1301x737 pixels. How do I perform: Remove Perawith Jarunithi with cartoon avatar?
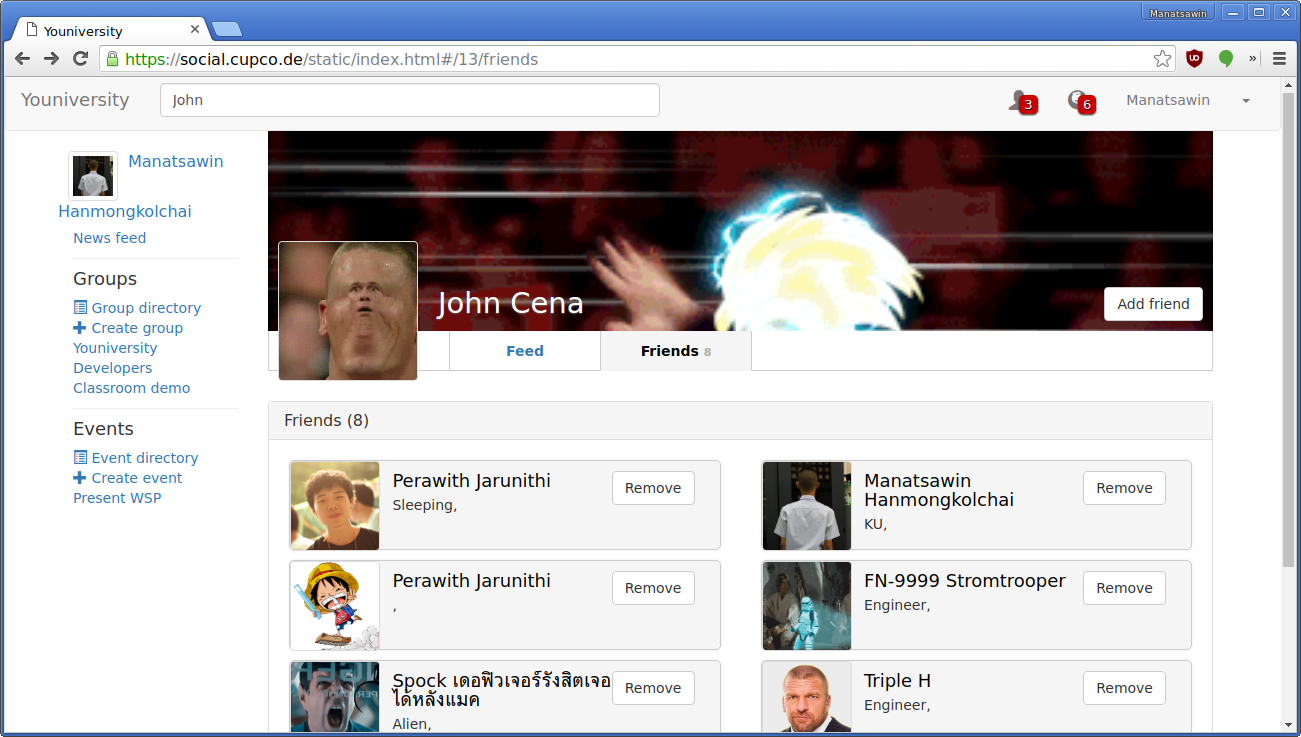(653, 588)
